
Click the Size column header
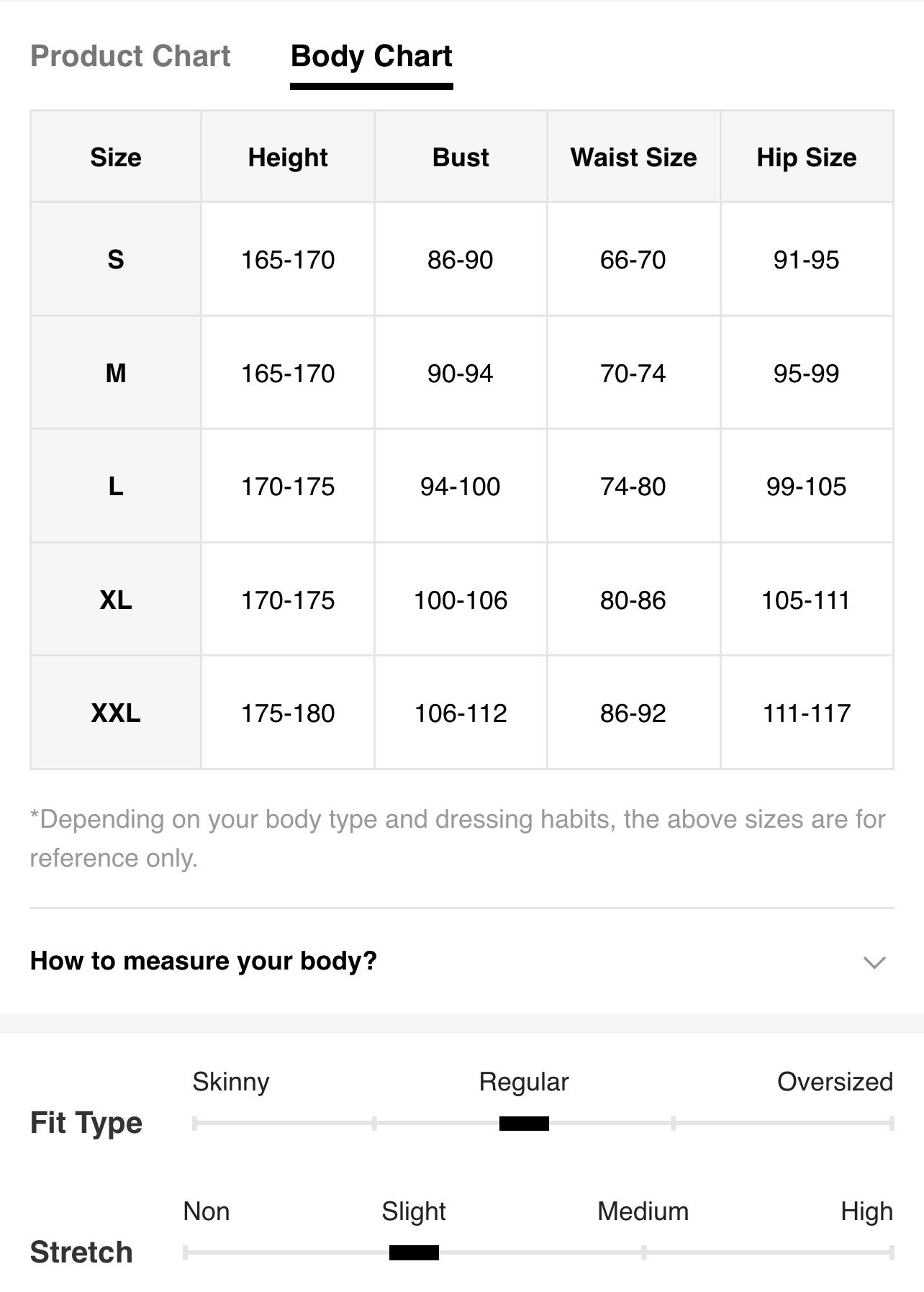(116, 157)
